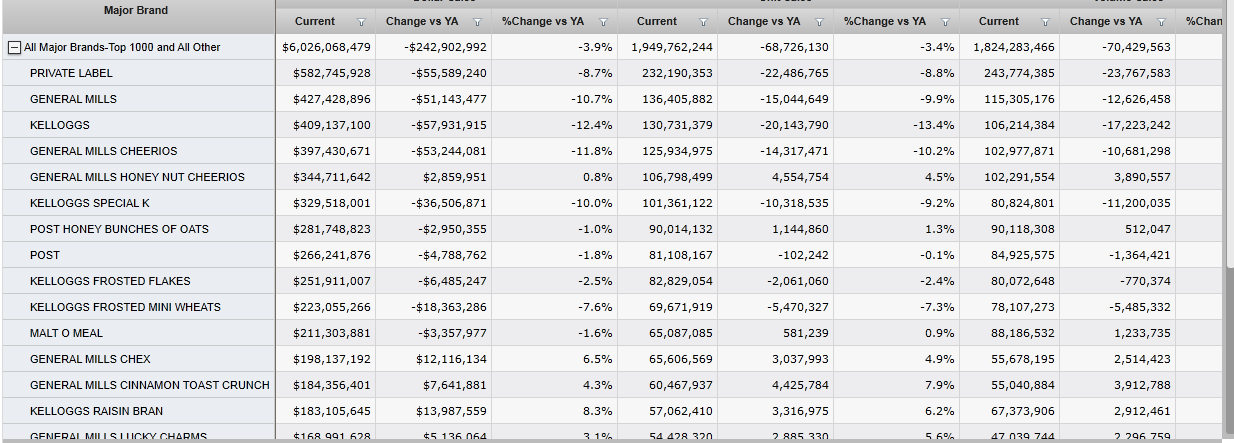Open filter on third Change vs YA column
Image resolution: width=1234 pixels, height=443 pixels.
click(x=1161, y=22)
